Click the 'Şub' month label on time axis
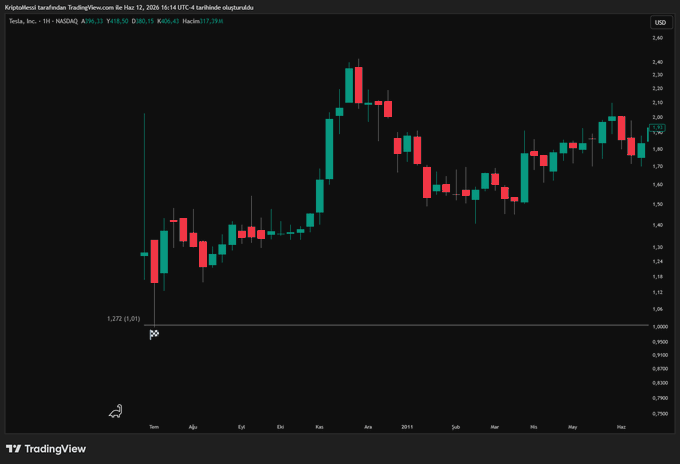Screen dimensions: 680x464 pyautogui.click(x=455, y=427)
